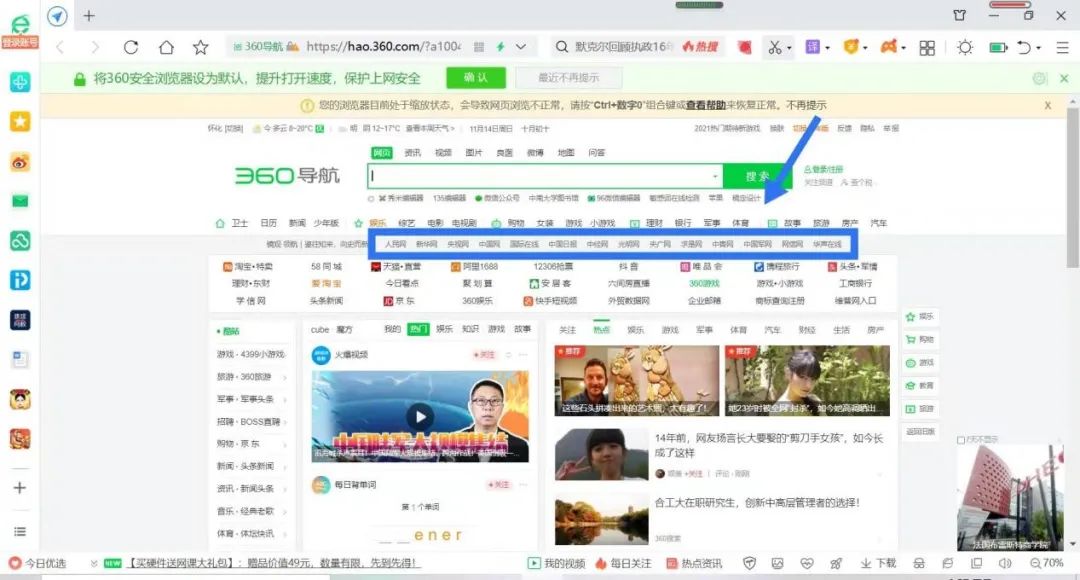Viewport: 1080px width, 580px height.
Task: Click the brightness sun icon in toolbar
Action: [965, 48]
